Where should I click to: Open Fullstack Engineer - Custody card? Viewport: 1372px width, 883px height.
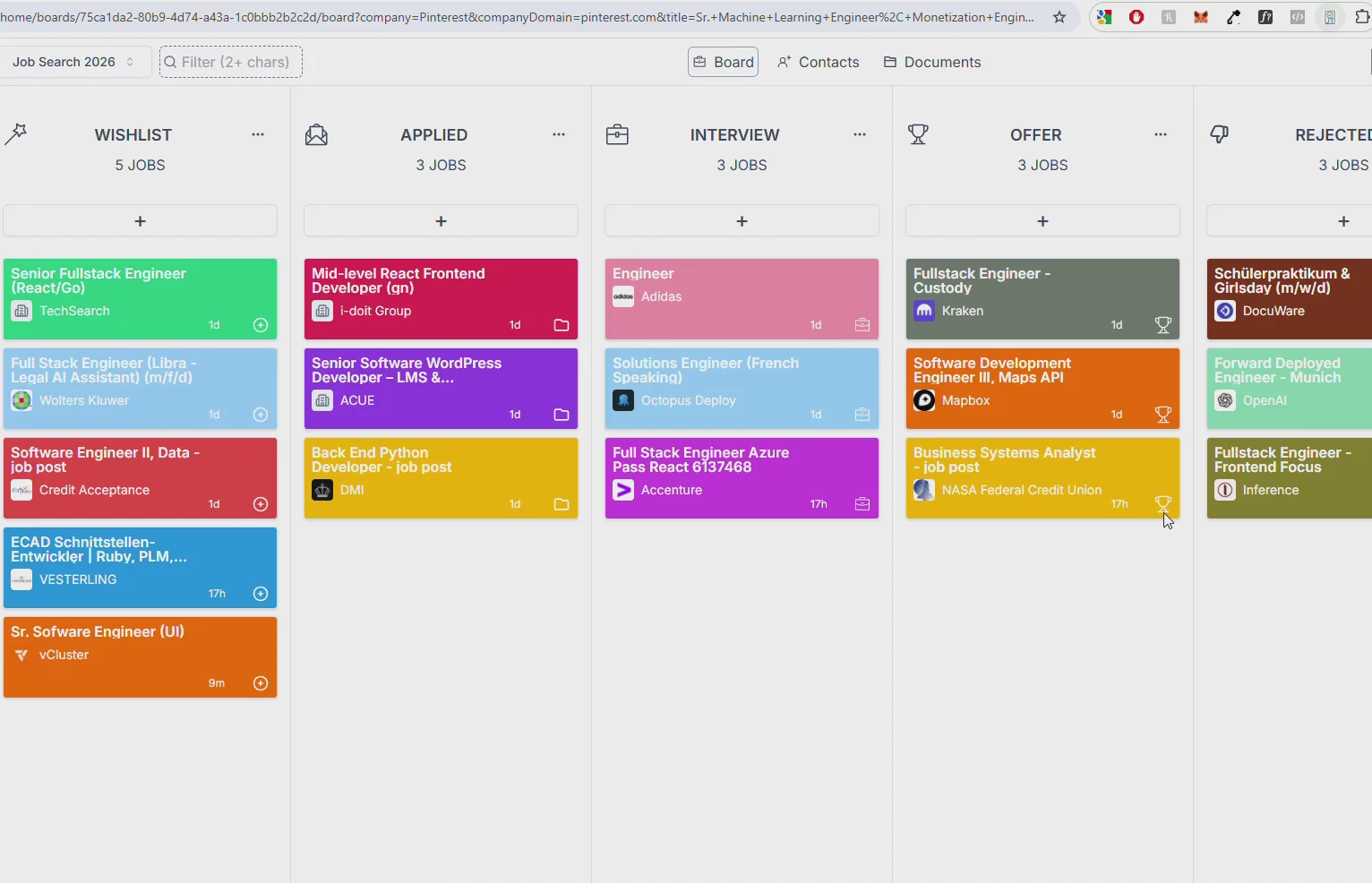(1043, 299)
